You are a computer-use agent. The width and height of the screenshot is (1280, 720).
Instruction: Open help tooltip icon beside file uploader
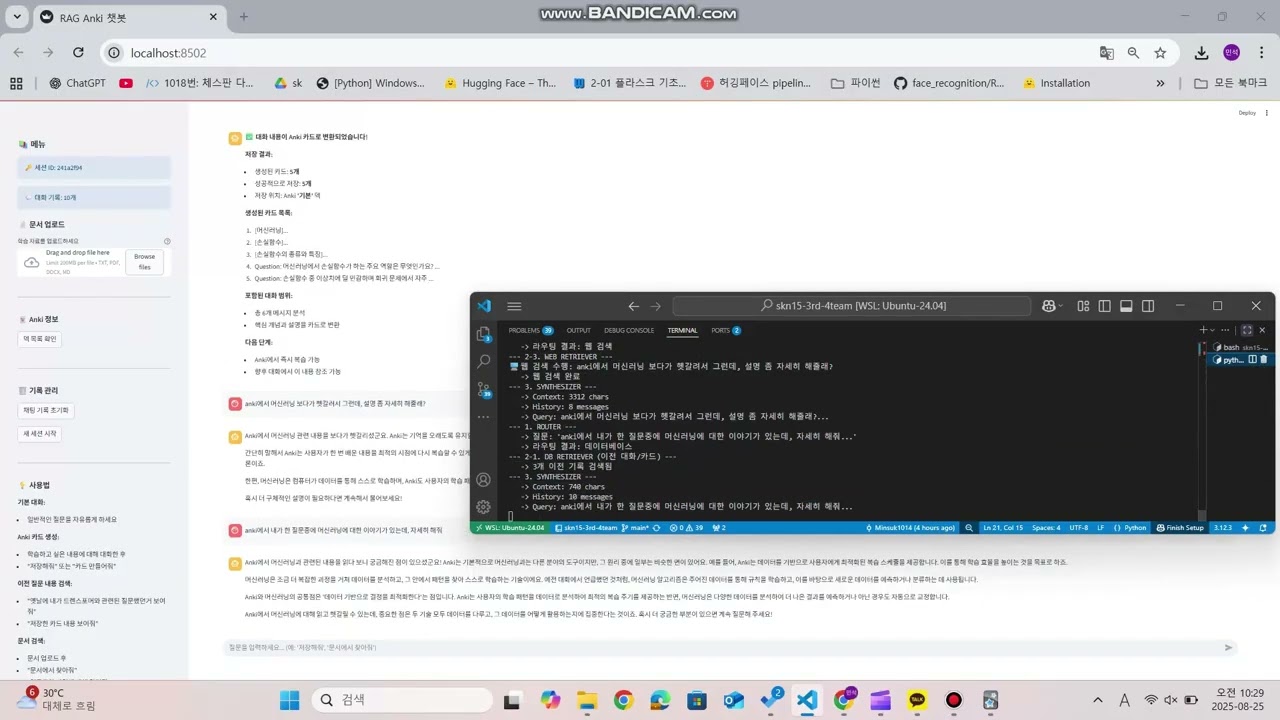tap(167, 241)
